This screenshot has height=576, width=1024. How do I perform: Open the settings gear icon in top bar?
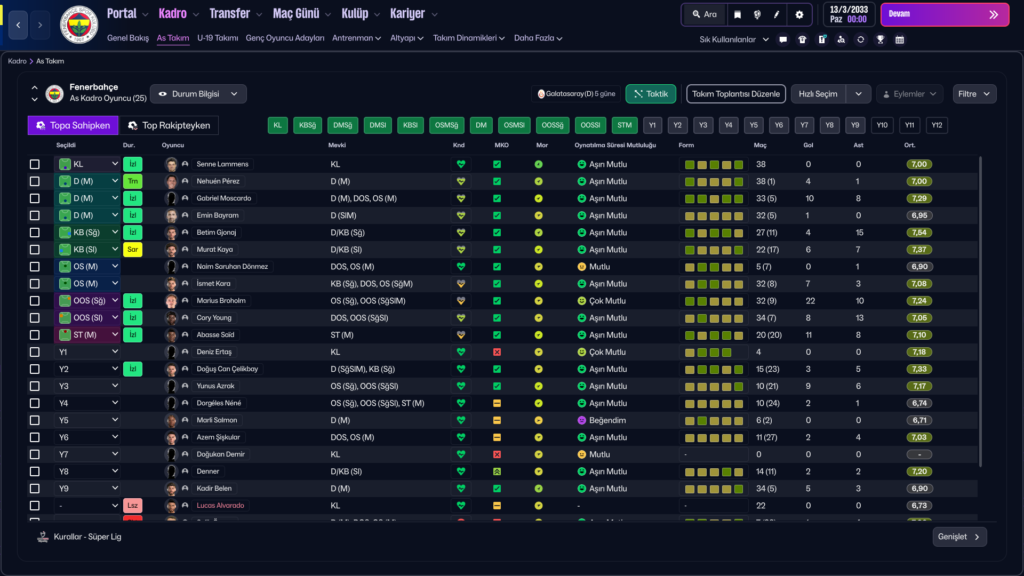coord(799,15)
